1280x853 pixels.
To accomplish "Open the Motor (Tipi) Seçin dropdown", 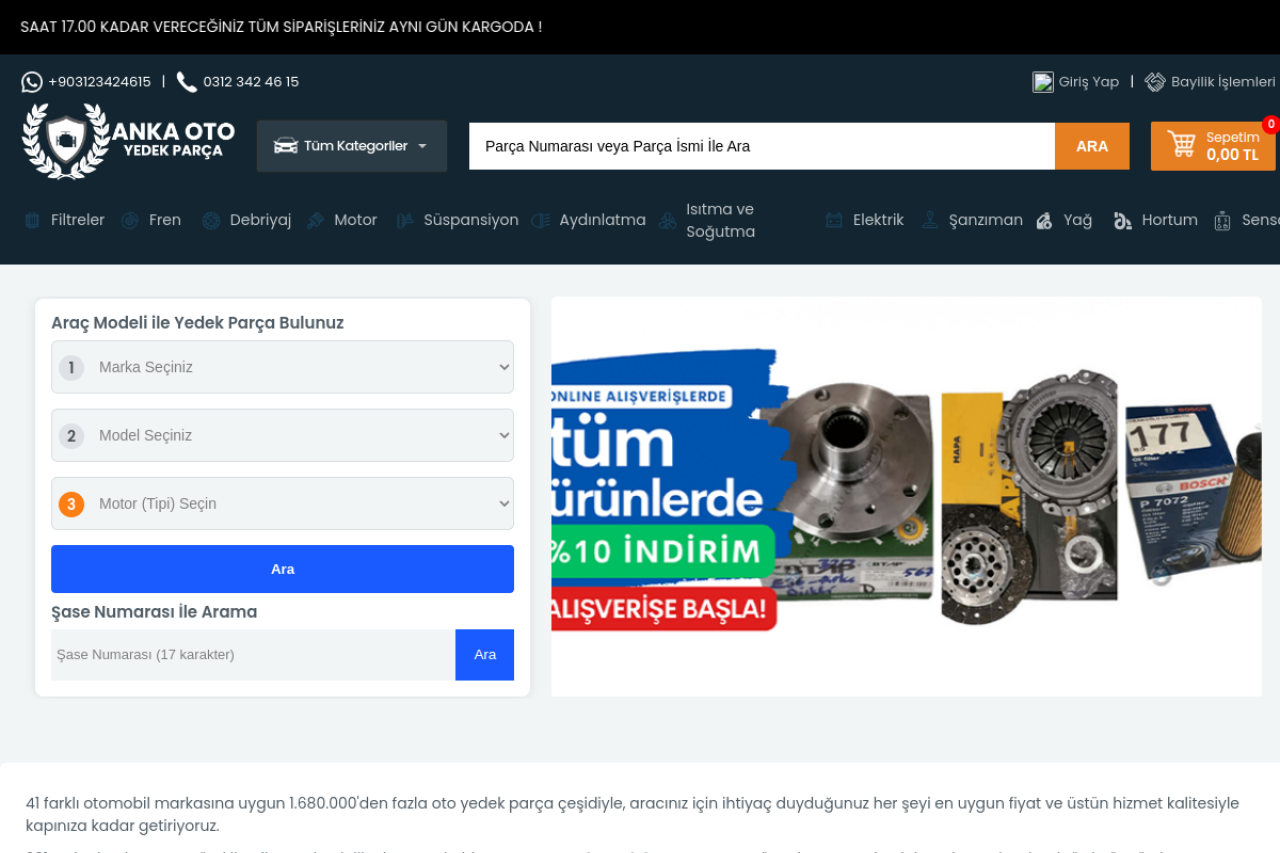I will tap(282, 503).
